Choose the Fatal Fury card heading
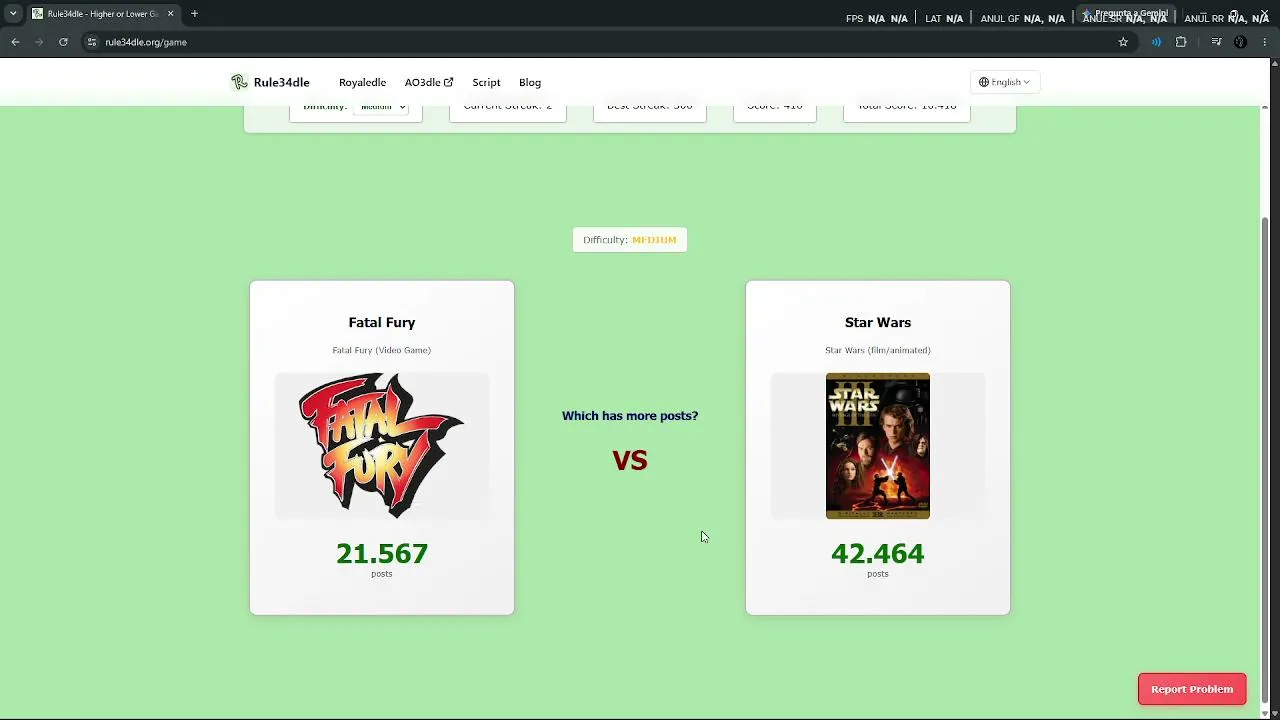Screen dimensions: 1280x720 pos(382,322)
